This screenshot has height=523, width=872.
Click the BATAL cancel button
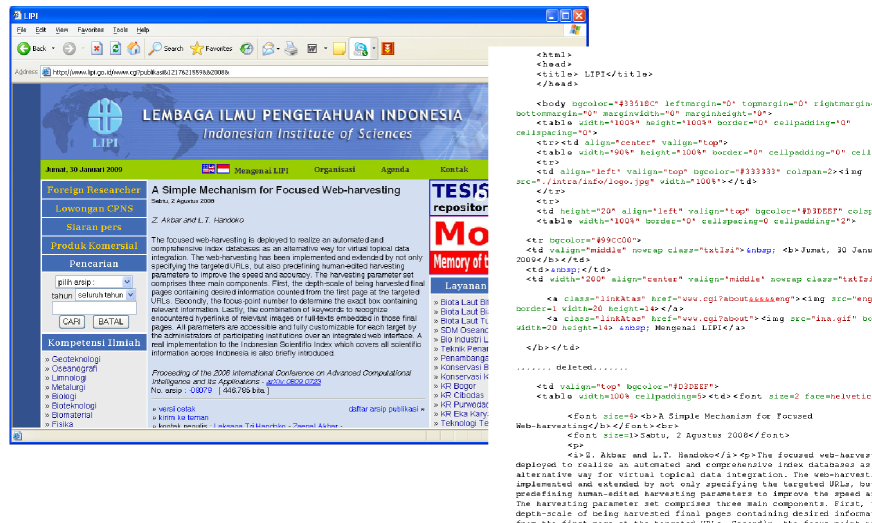click(x=110, y=322)
